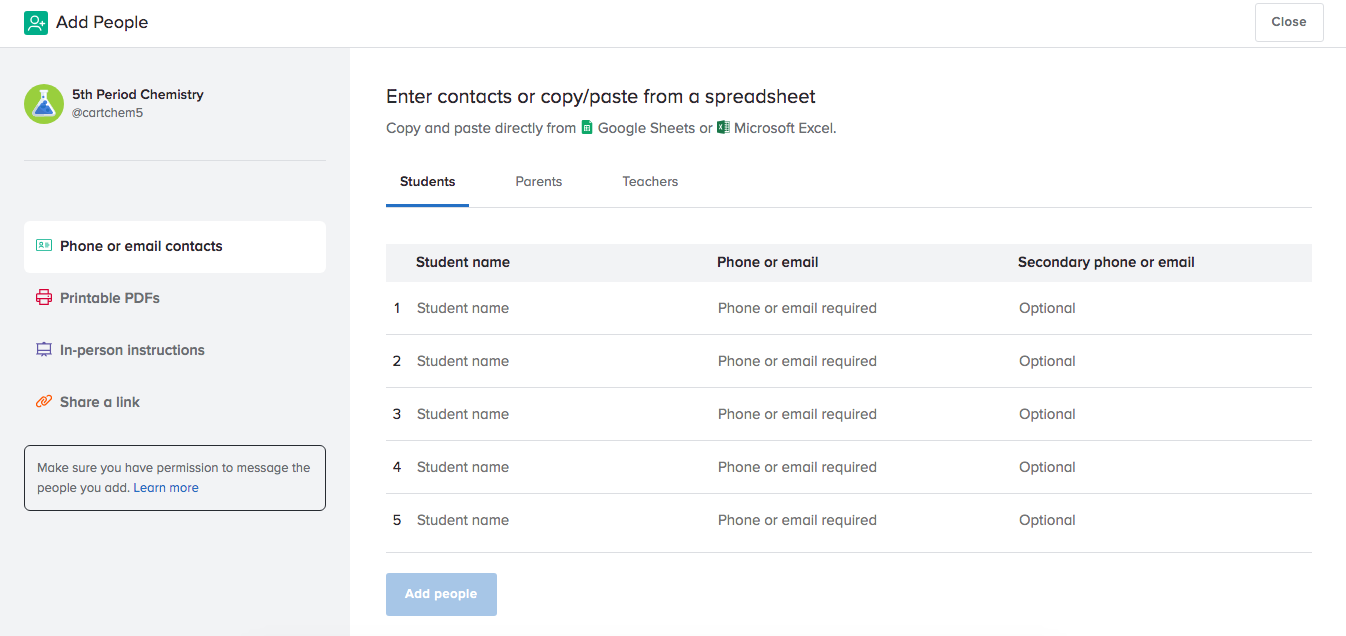Viewport: 1346px width, 636px height.
Task: Follow the Learn more link
Action: pos(166,488)
